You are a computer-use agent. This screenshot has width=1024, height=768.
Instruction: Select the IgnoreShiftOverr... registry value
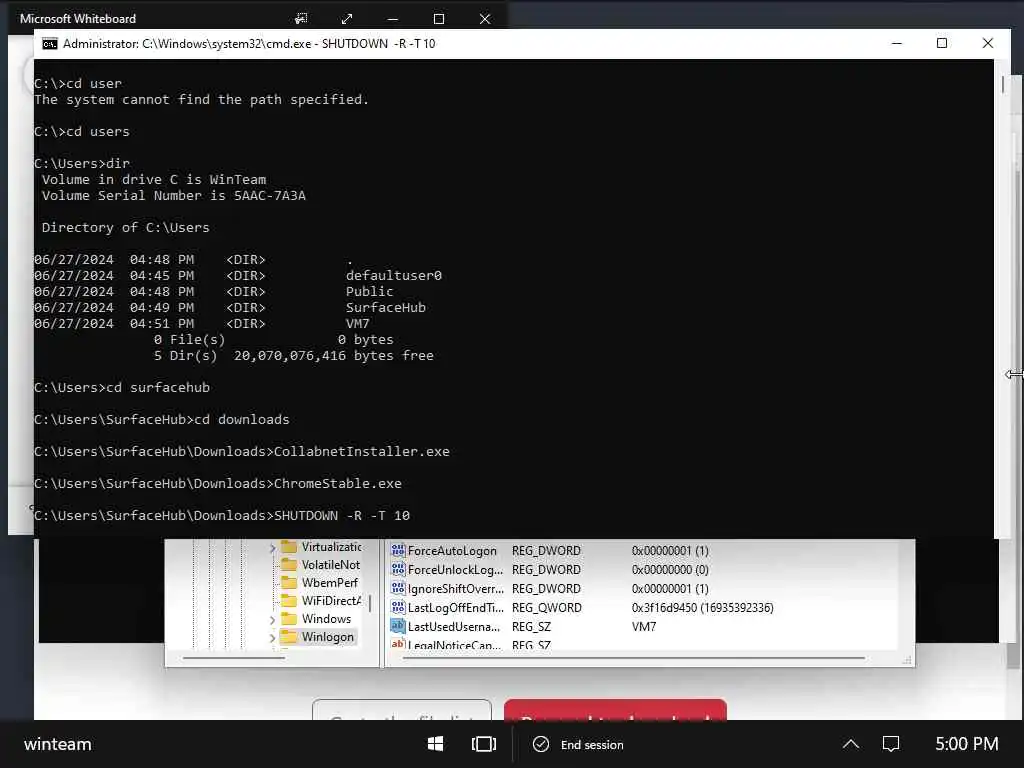coord(456,588)
